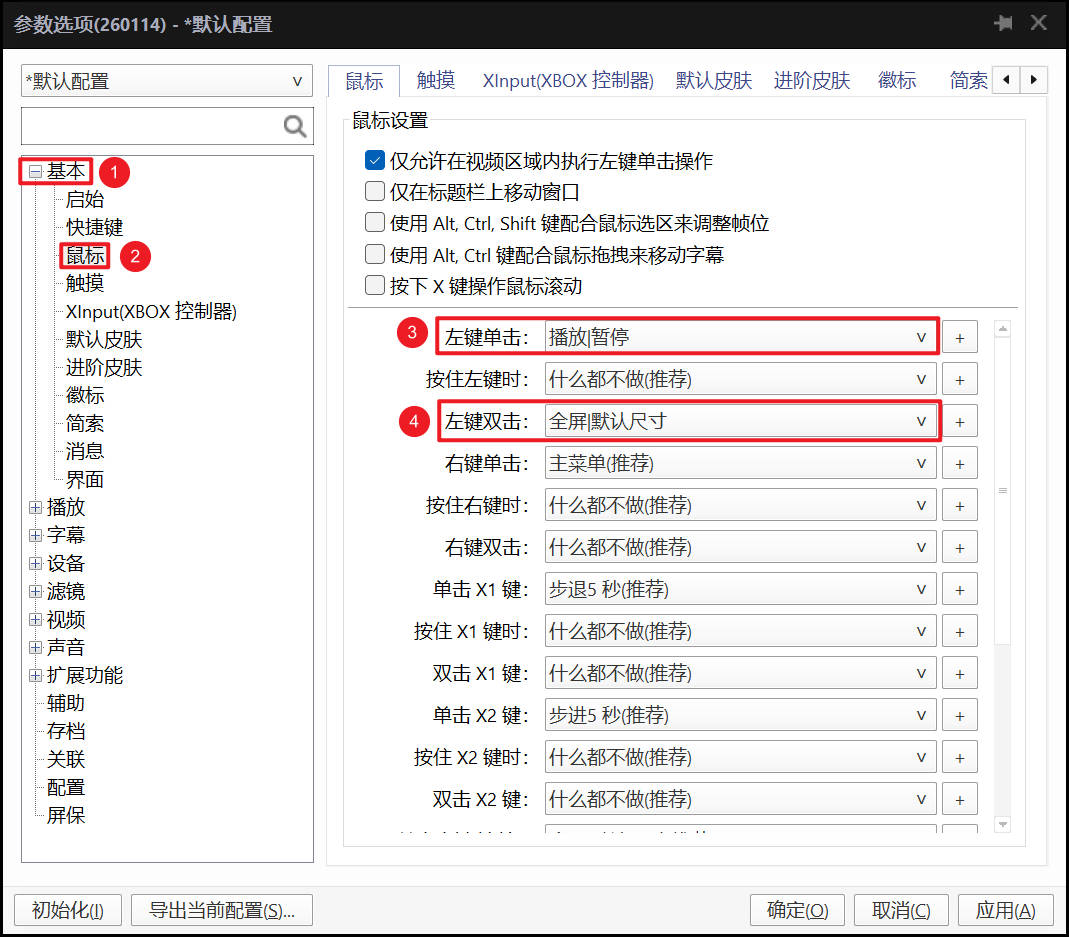Image resolution: width=1069 pixels, height=937 pixels.
Task: Enable 按下 X 键操作鼠标滚动 checkbox
Action: 375,286
